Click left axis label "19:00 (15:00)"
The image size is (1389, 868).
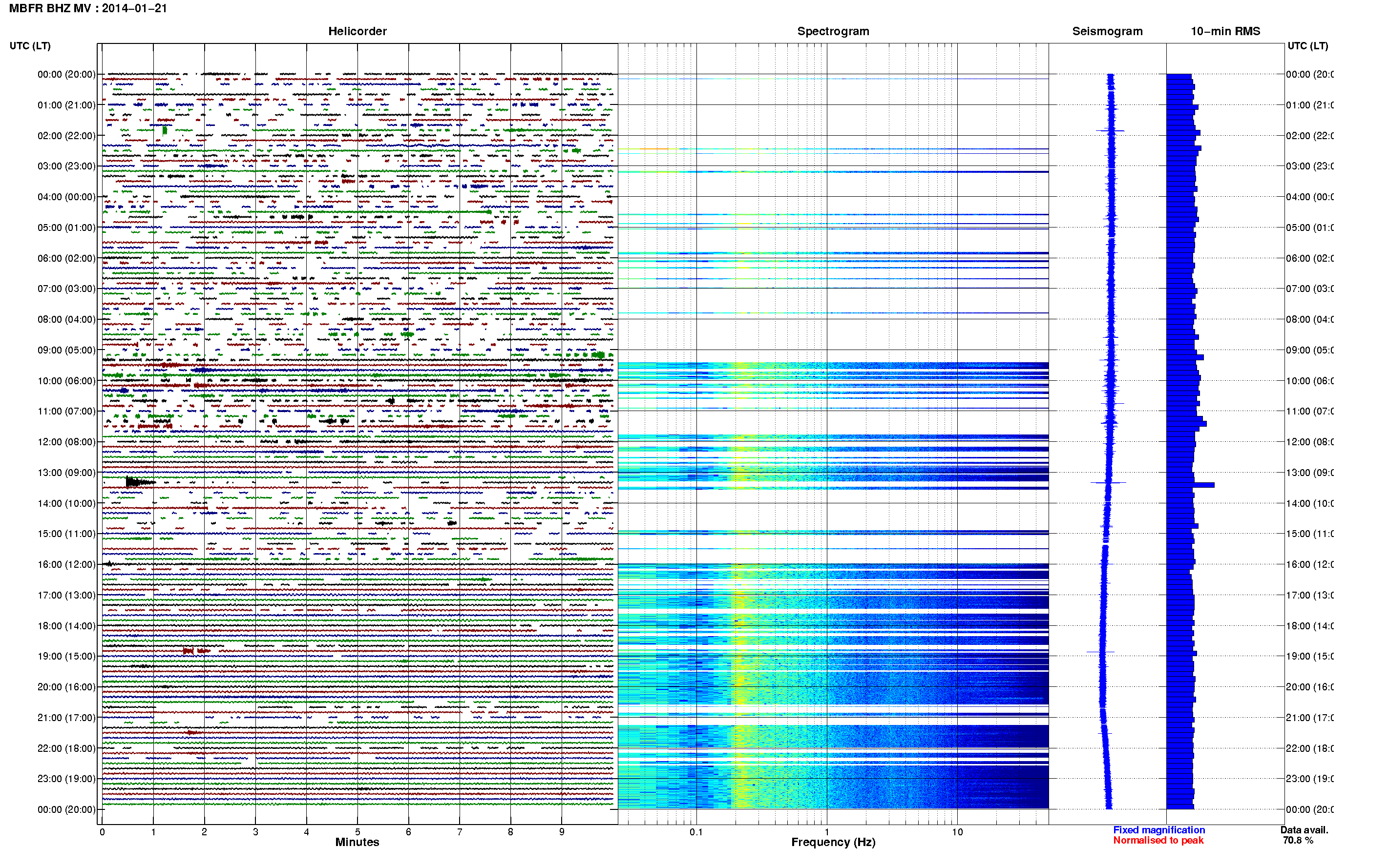pyautogui.click(x=66, y=656)
